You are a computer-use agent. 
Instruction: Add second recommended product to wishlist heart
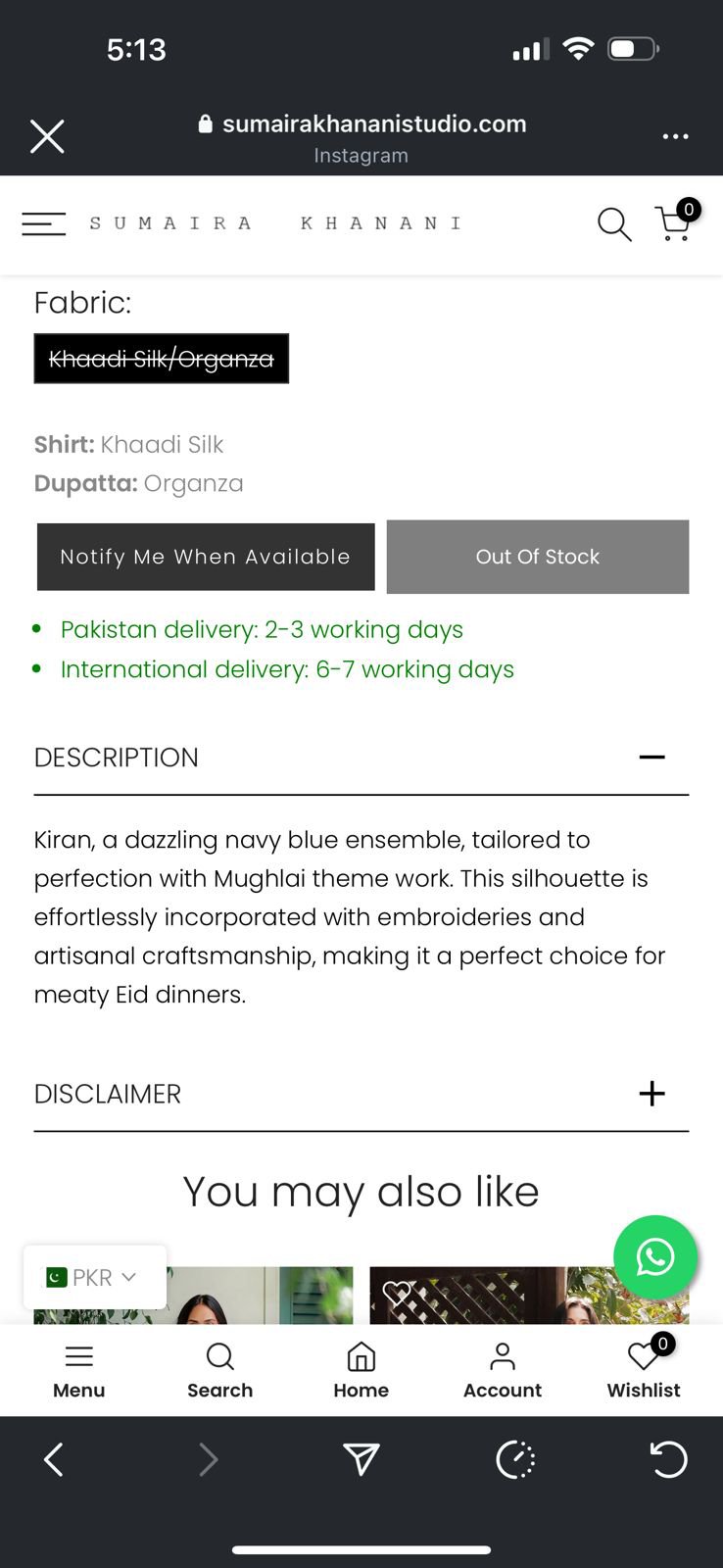pos(396,1294)
